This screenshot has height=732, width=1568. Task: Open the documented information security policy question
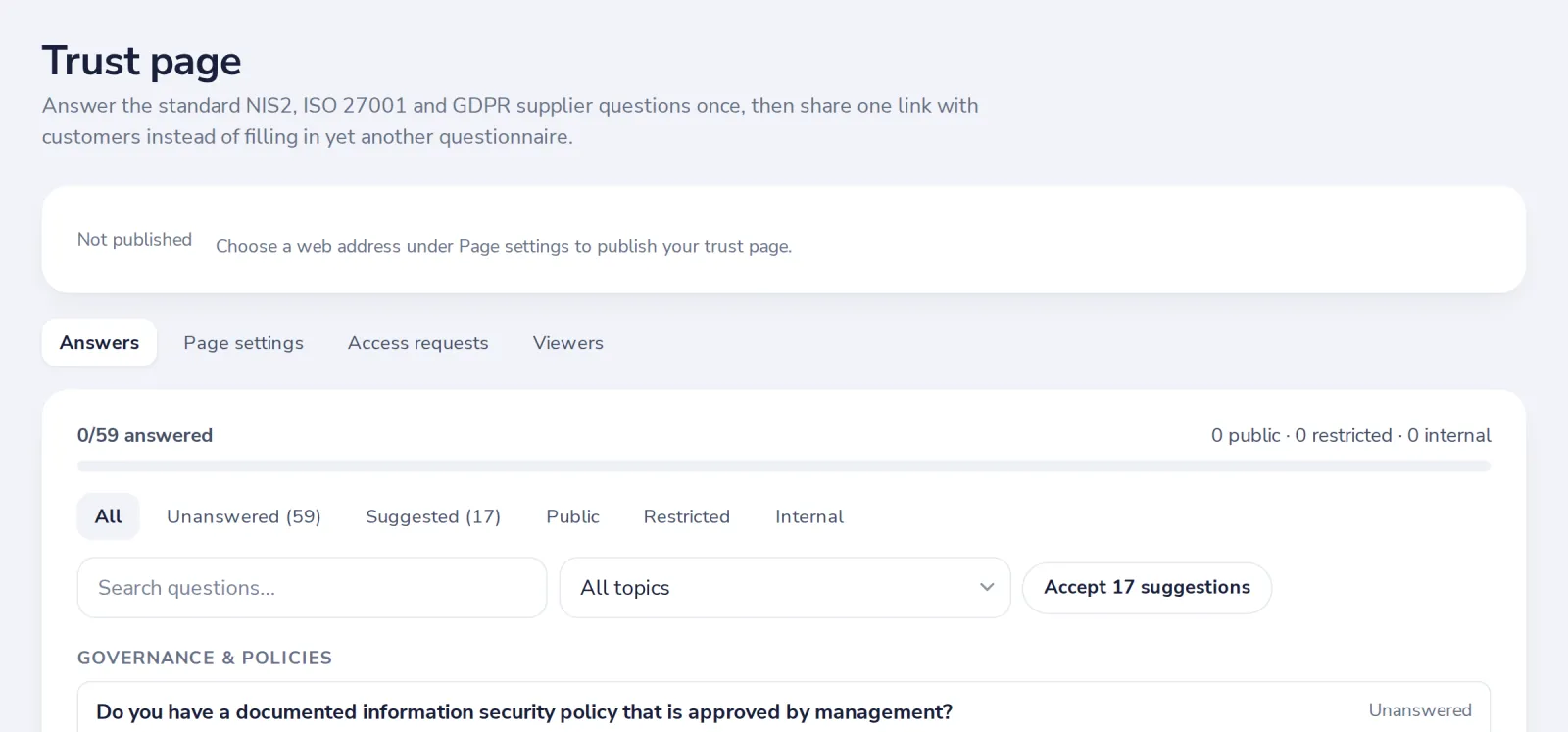click(783, 708)
